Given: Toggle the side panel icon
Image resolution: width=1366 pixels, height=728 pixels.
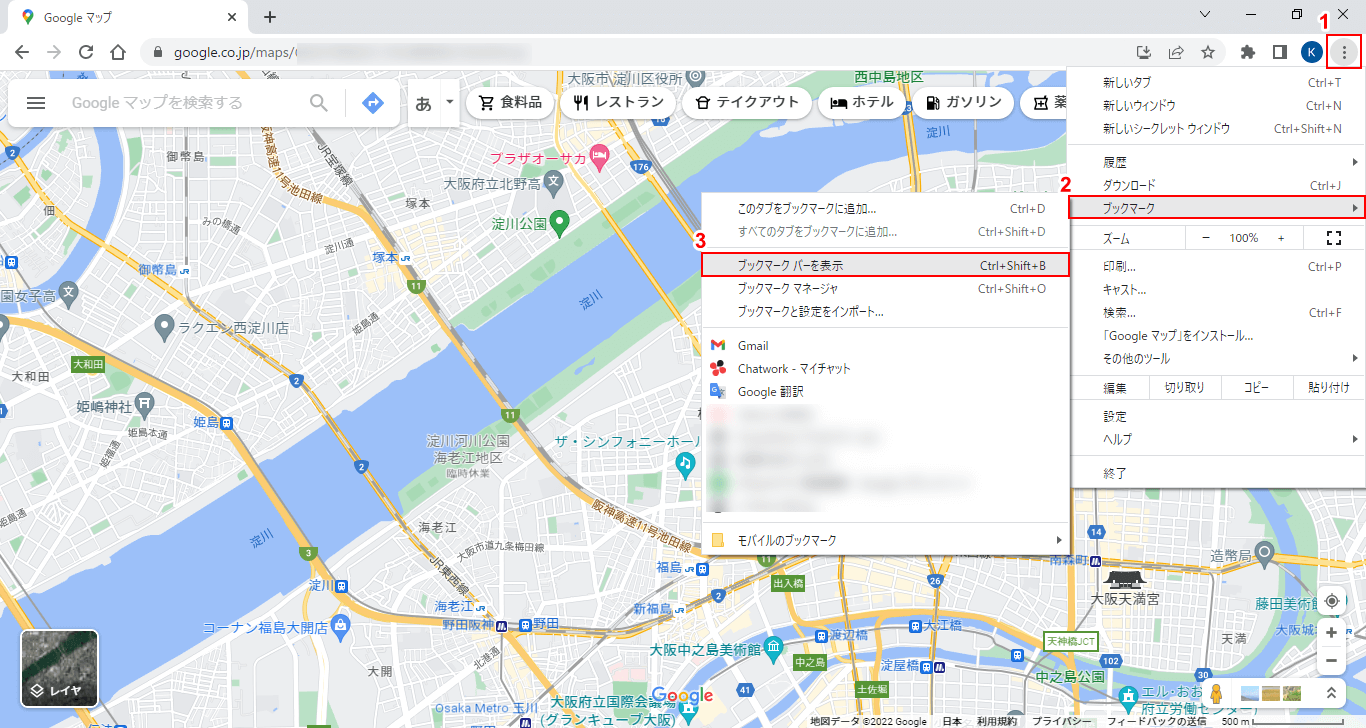Looking at the screenshot, I should tap(1279, 52).
